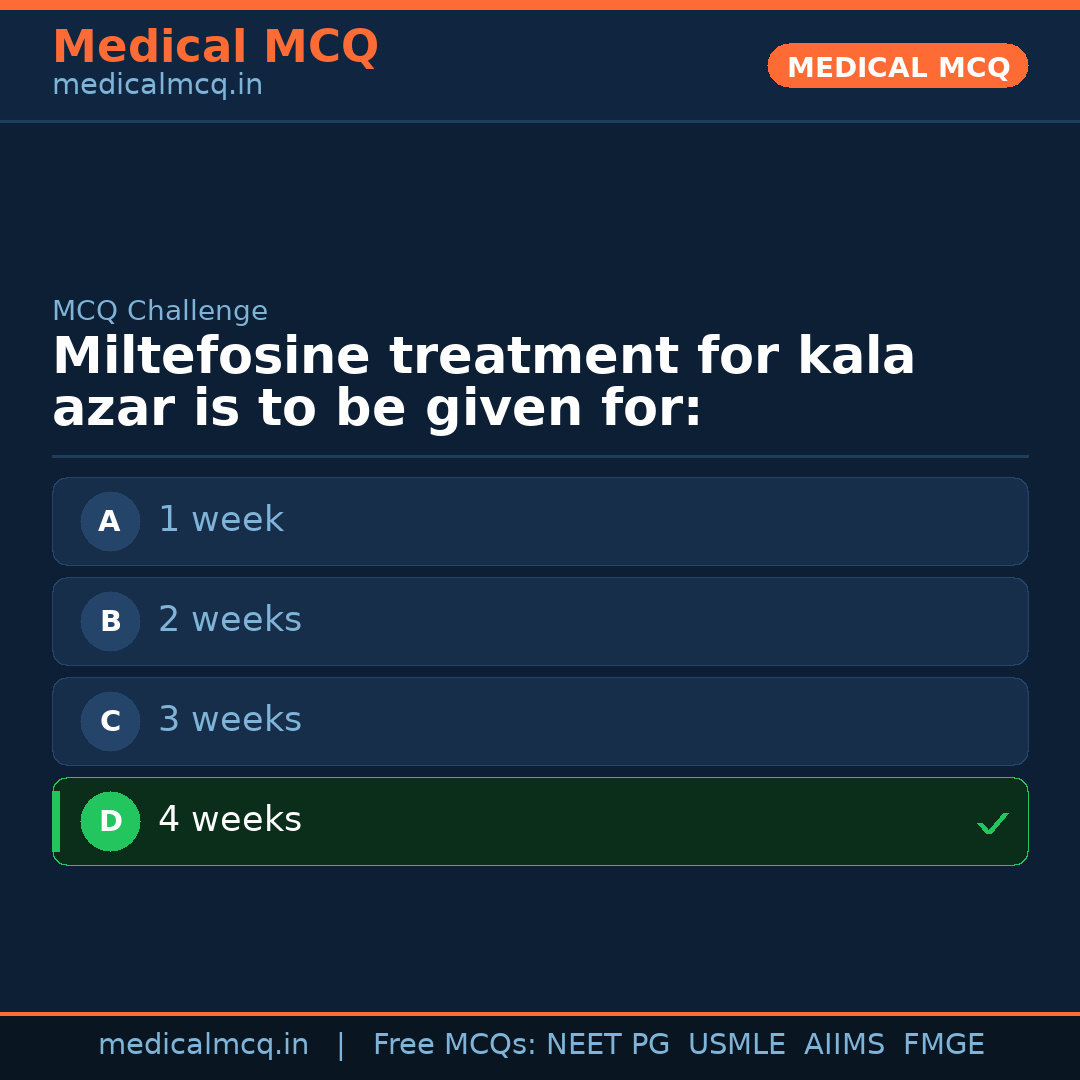
Task: Click the MCQ Challenge label
Action: coord(160,311)
